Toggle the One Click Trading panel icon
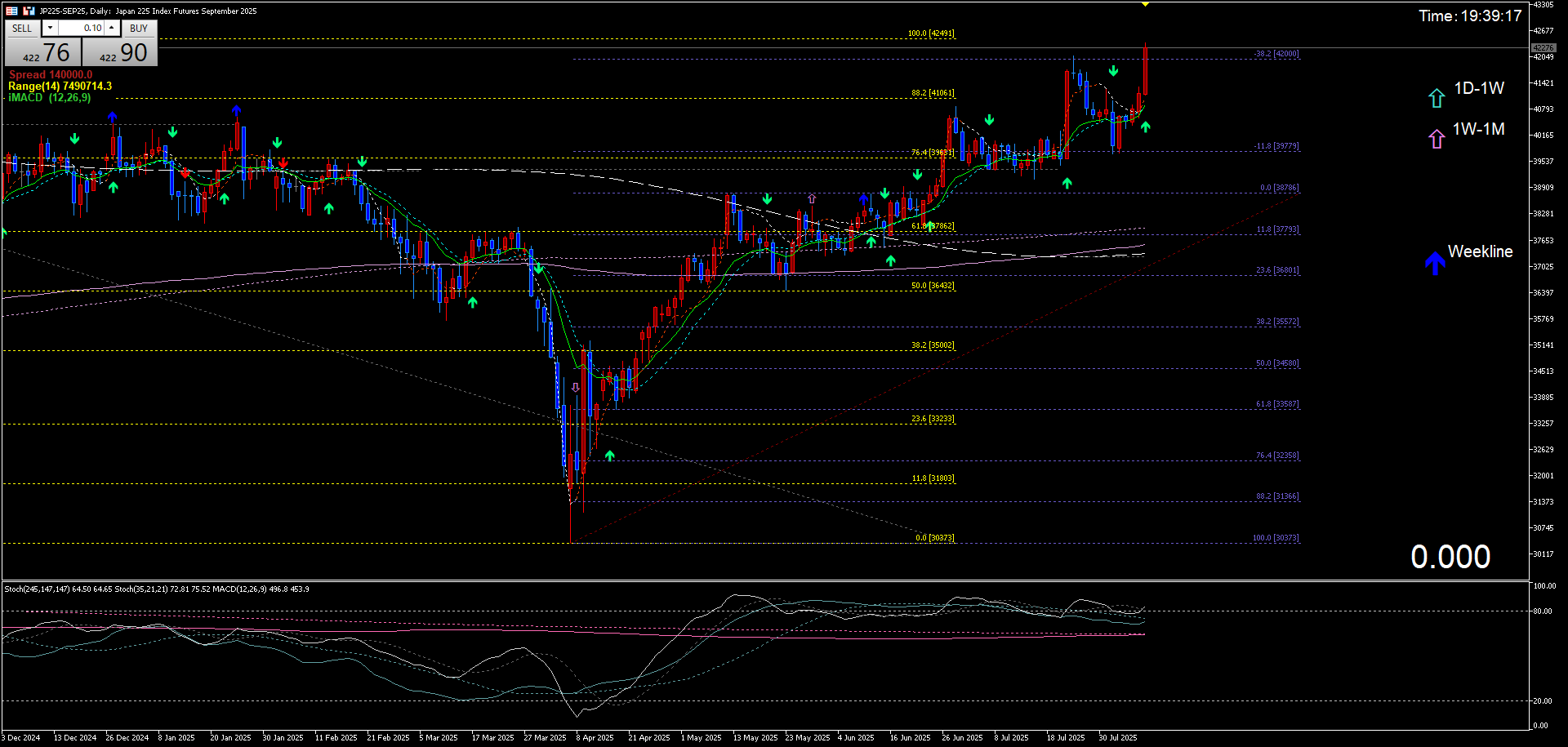Screen dimensions: 1568x747 [x=11, y=11]
